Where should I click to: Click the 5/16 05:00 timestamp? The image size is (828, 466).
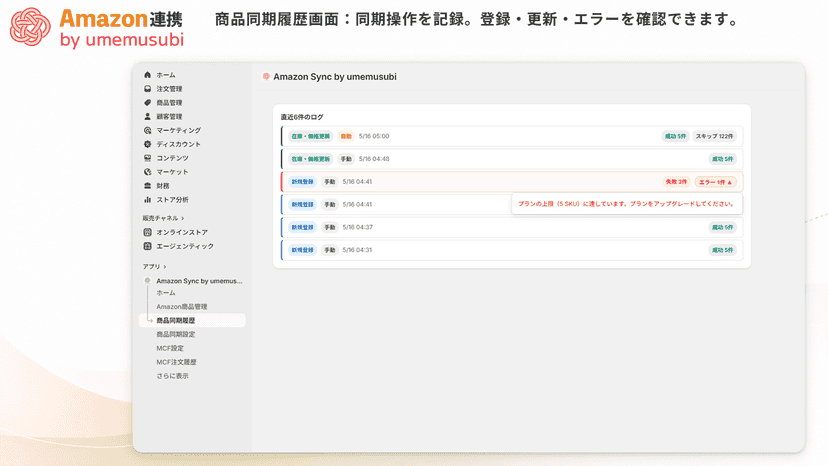point(374,136)
